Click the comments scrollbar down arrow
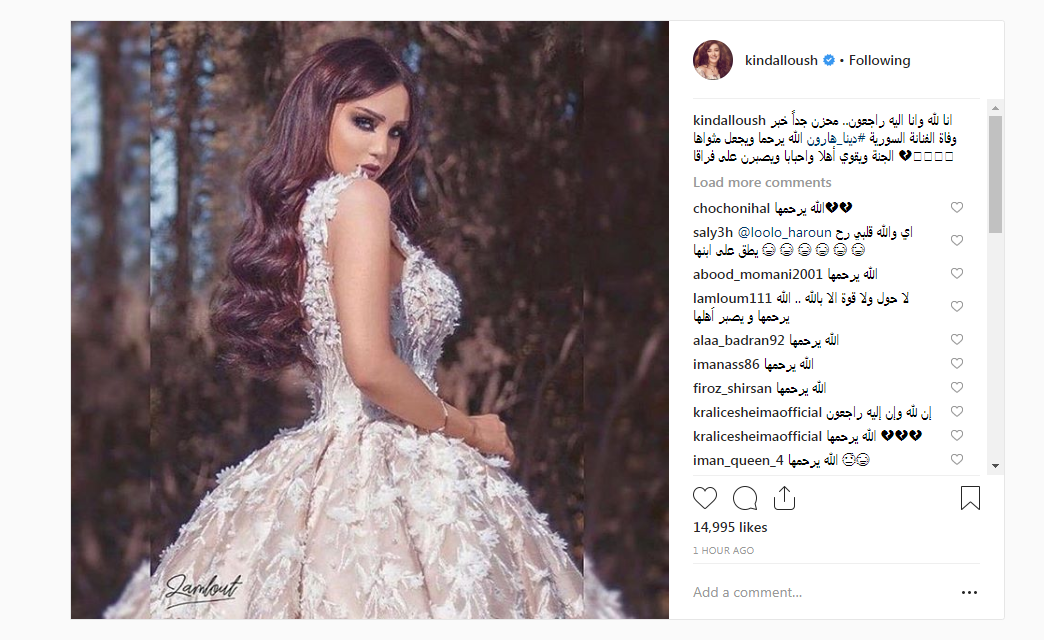This screenshot has height=640, width=1044. (x=995, y=466)
